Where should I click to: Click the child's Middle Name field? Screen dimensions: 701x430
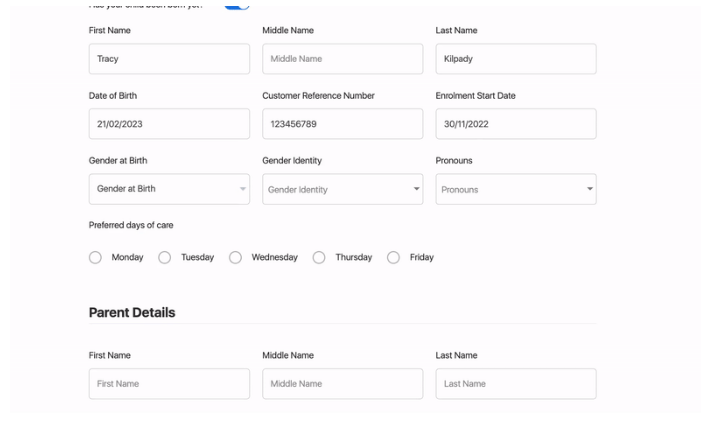pyautogui.click(x=342, y=59)
